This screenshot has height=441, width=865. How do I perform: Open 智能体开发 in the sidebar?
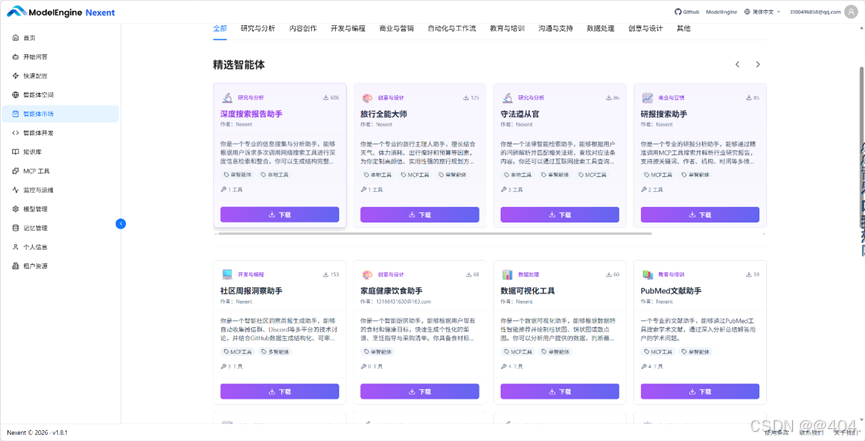tap(61, 133)
